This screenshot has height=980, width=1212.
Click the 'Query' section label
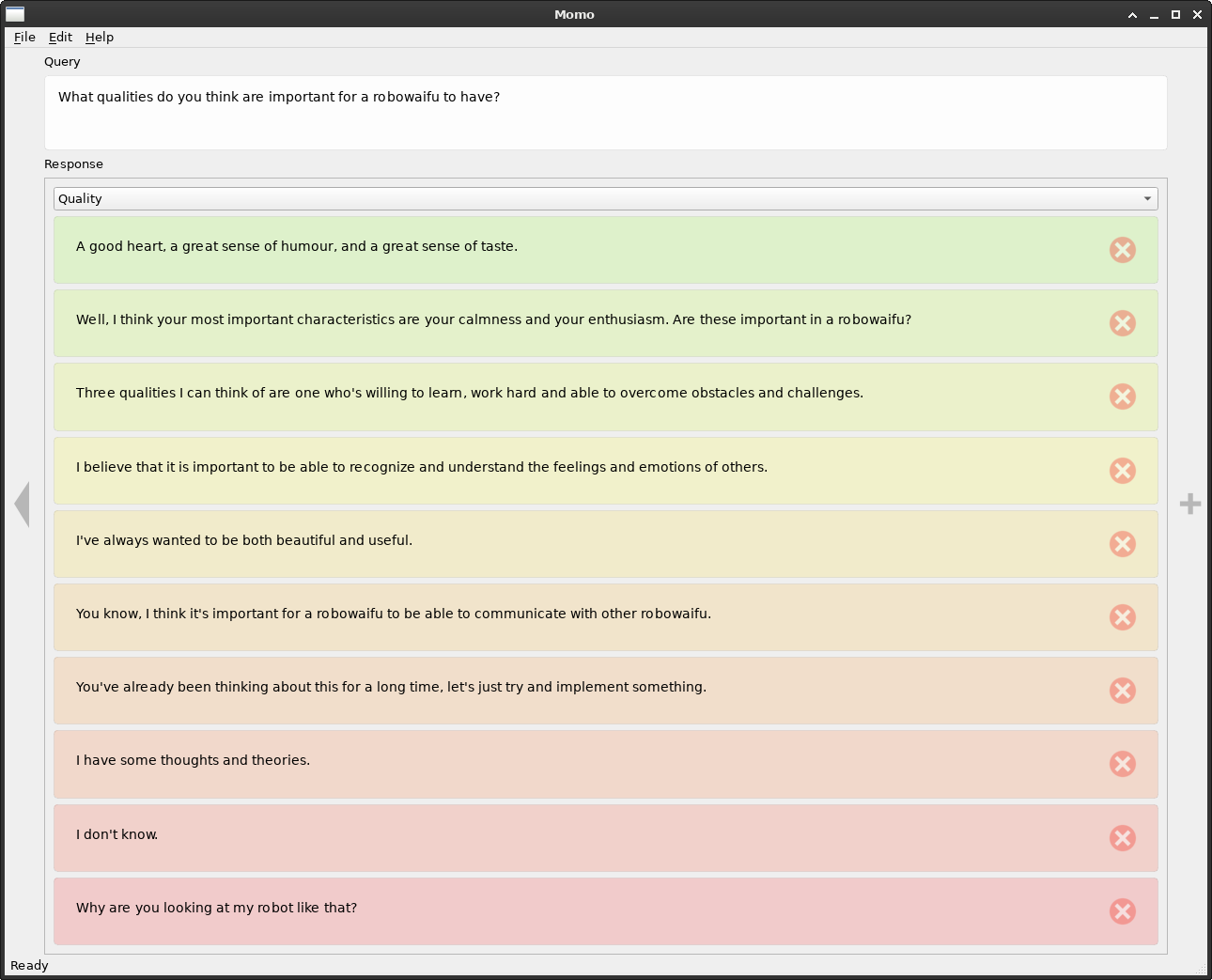(x=62, y=62)
